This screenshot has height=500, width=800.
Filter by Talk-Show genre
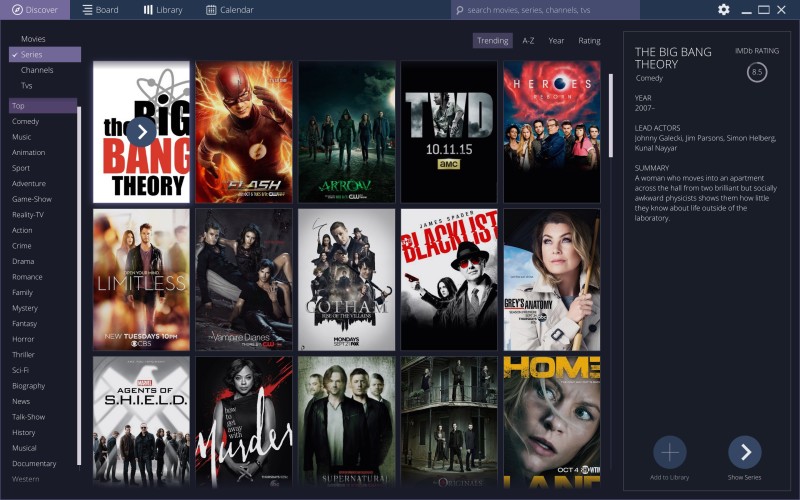[29, 417]
